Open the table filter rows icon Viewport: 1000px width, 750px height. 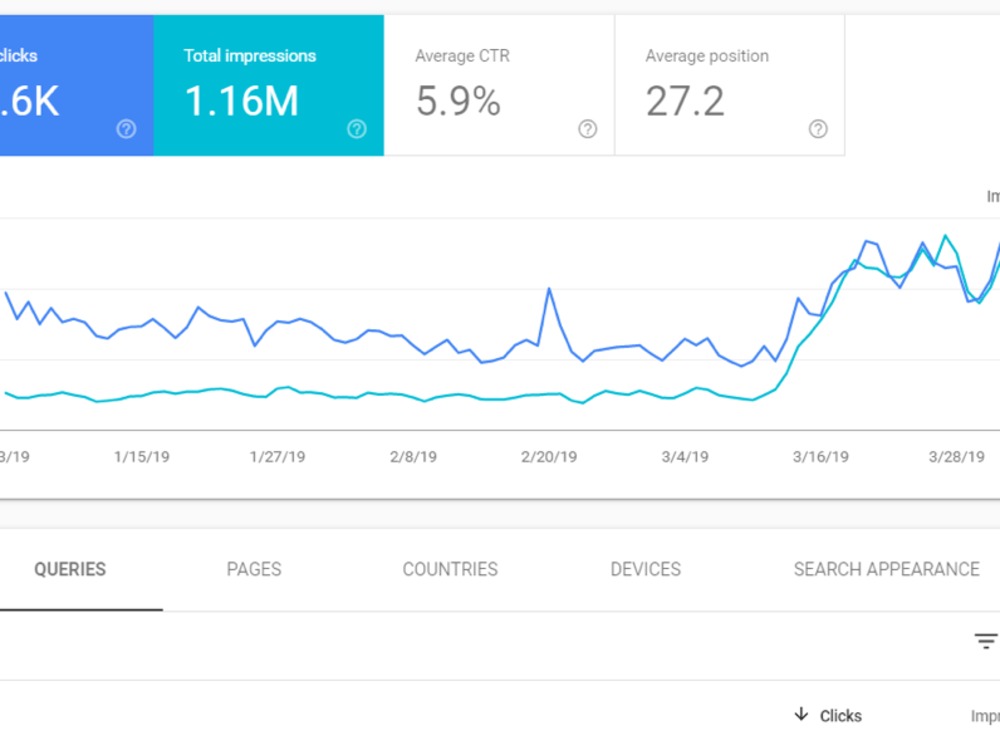[x=986, y=640]
